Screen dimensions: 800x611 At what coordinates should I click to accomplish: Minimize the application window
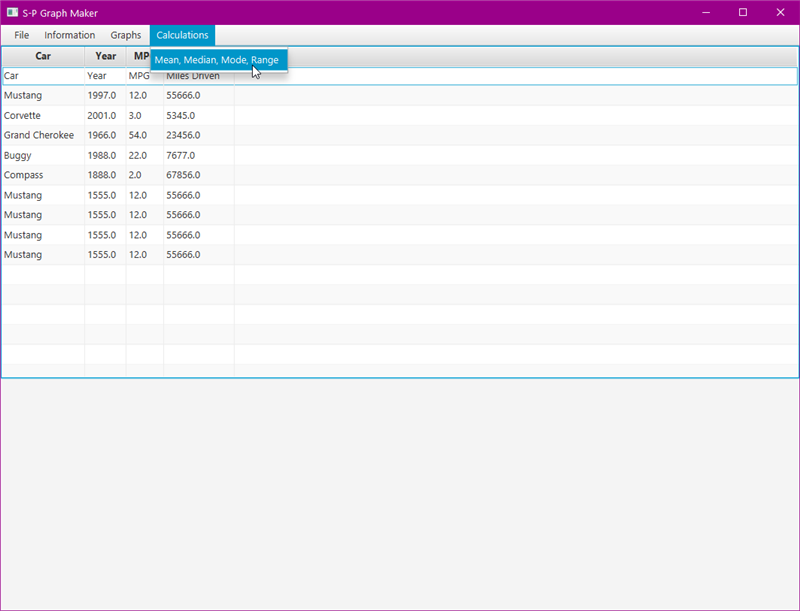coord(705,12)
